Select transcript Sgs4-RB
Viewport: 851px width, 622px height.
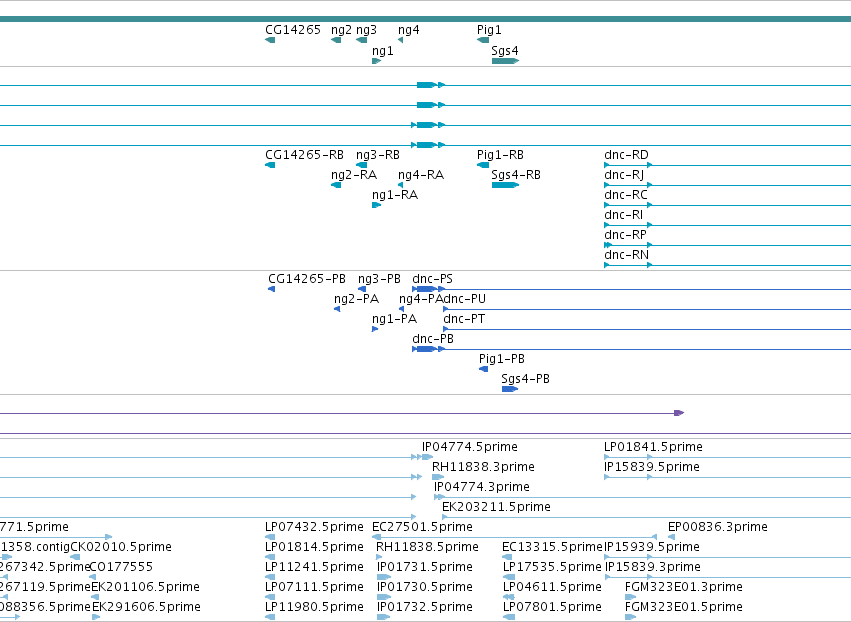click(x=516, y=175)
